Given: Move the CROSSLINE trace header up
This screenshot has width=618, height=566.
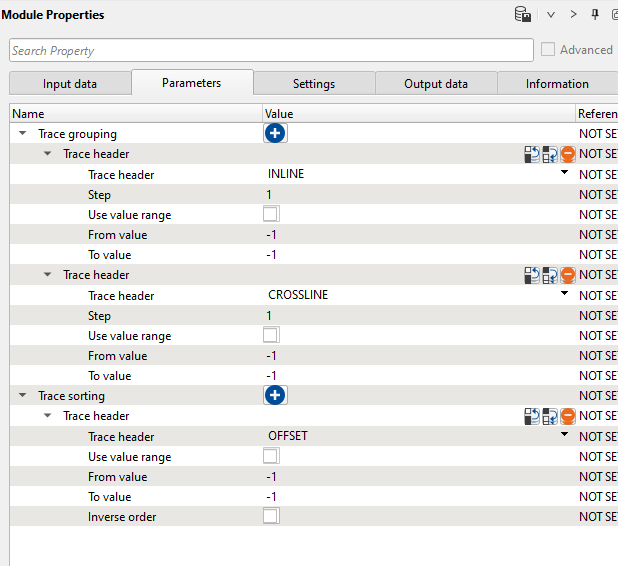Looking at the screenshot, I should click(x=532, y=275).
